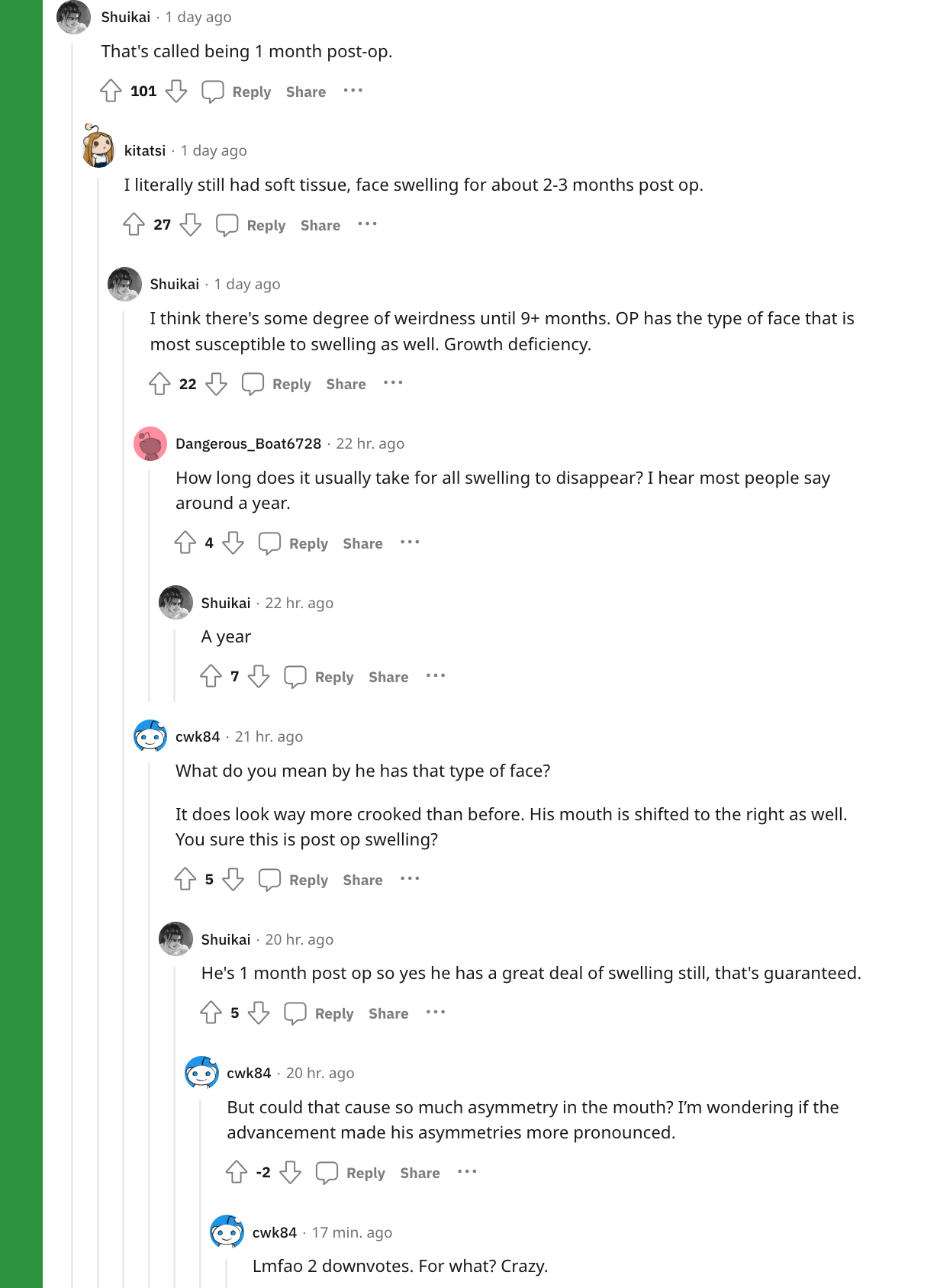The width and height of the screenshot is (937, 1288).
Task: Upvote the 'He's 1 month post op' comment
Action: (x=211, y=1013)
